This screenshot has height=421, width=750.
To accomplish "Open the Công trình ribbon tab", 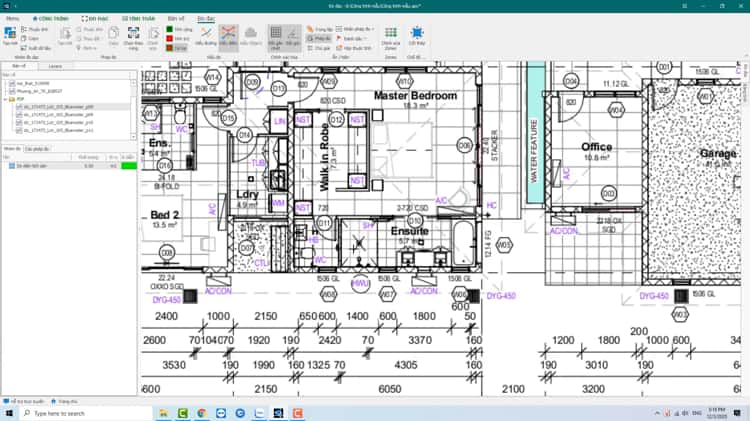I will (x=51, y=18).
